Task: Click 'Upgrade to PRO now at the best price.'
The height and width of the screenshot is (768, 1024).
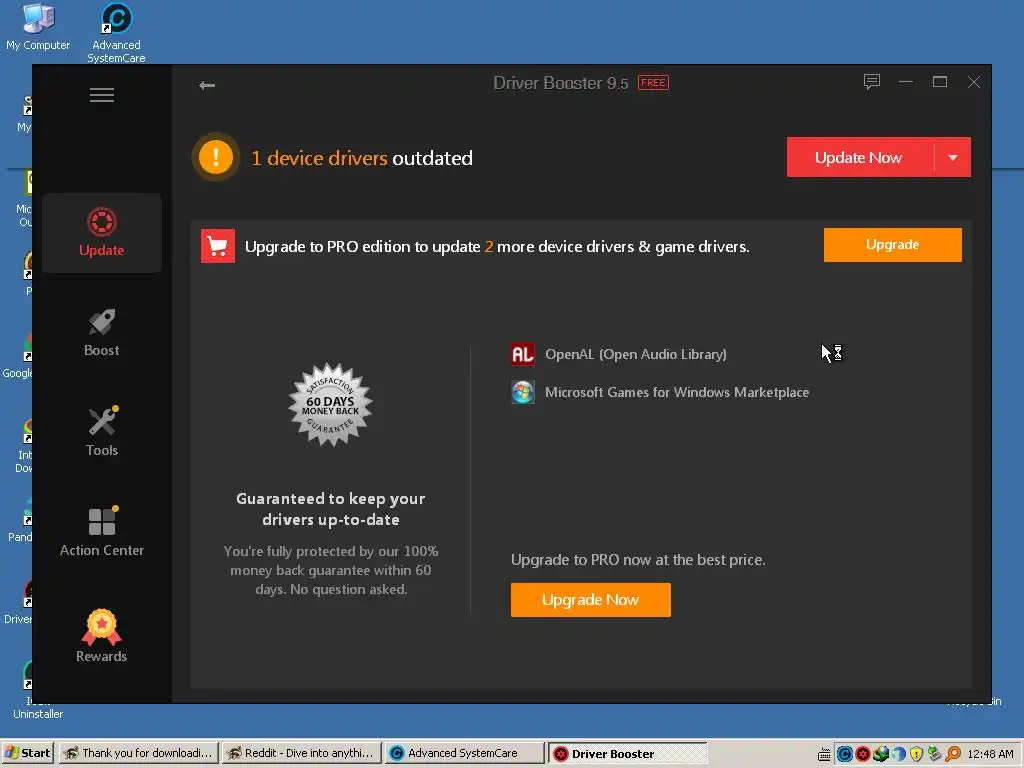Action: coord(638,560)
